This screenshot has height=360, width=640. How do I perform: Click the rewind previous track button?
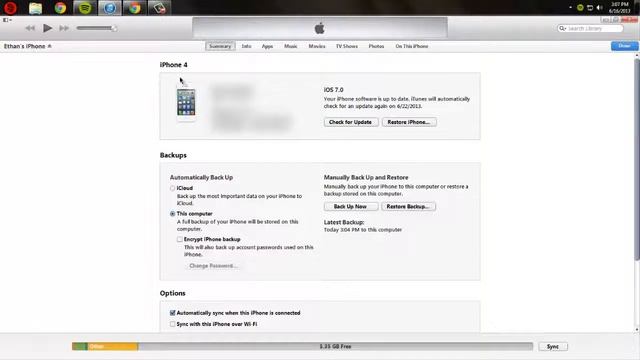(x=30, y=28)
